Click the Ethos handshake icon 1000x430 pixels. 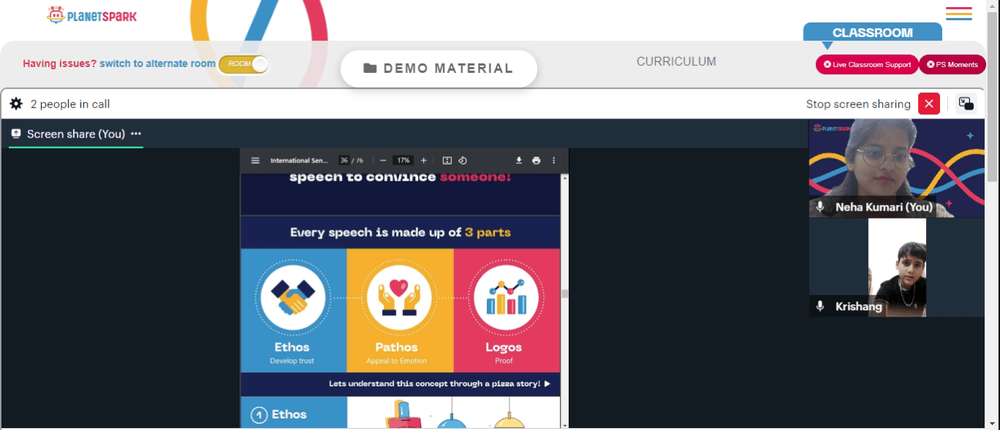[292, 298]
